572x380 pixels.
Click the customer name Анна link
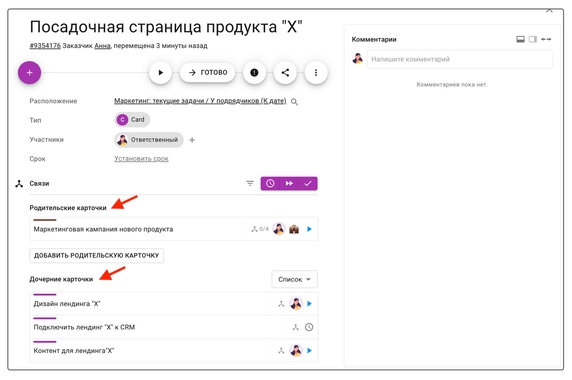point(102,46)
